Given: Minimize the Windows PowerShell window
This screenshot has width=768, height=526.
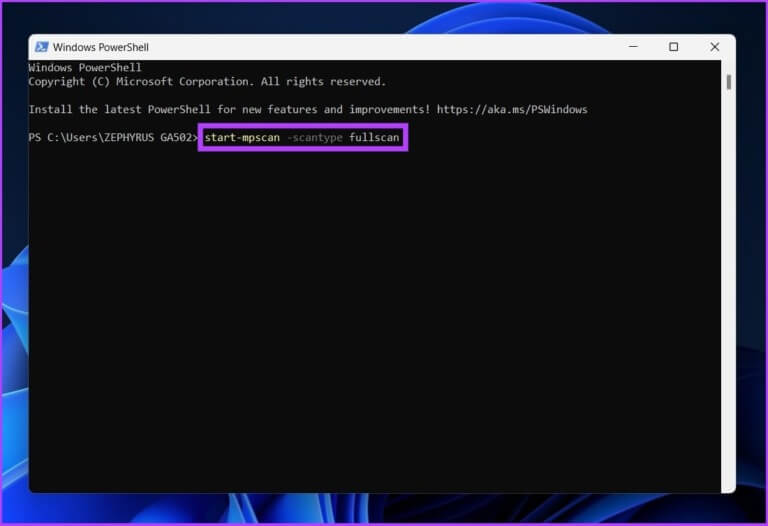Looking at the screenshot, I should pyautogui.click(x=633, y=47).
